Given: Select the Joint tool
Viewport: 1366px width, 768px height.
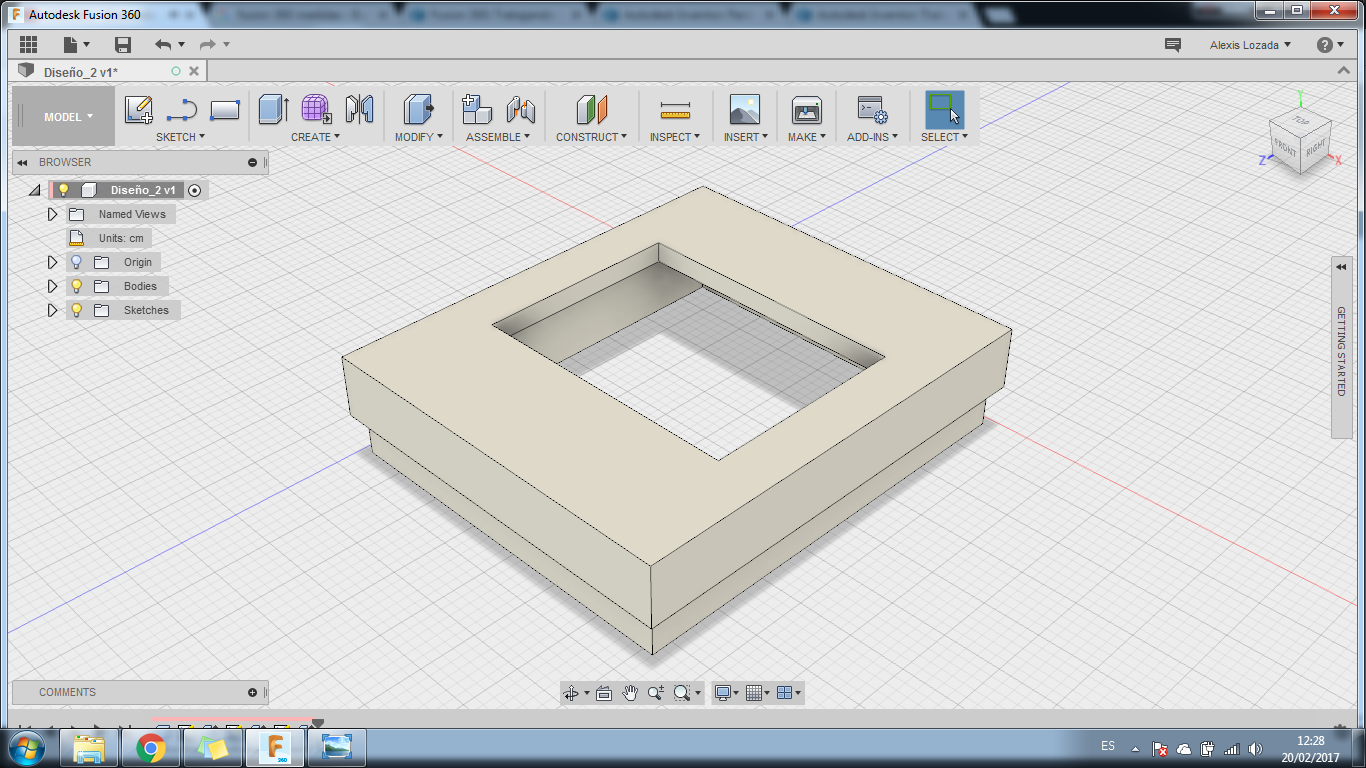Looking at the screenshot, I should (x=521, y=109).
